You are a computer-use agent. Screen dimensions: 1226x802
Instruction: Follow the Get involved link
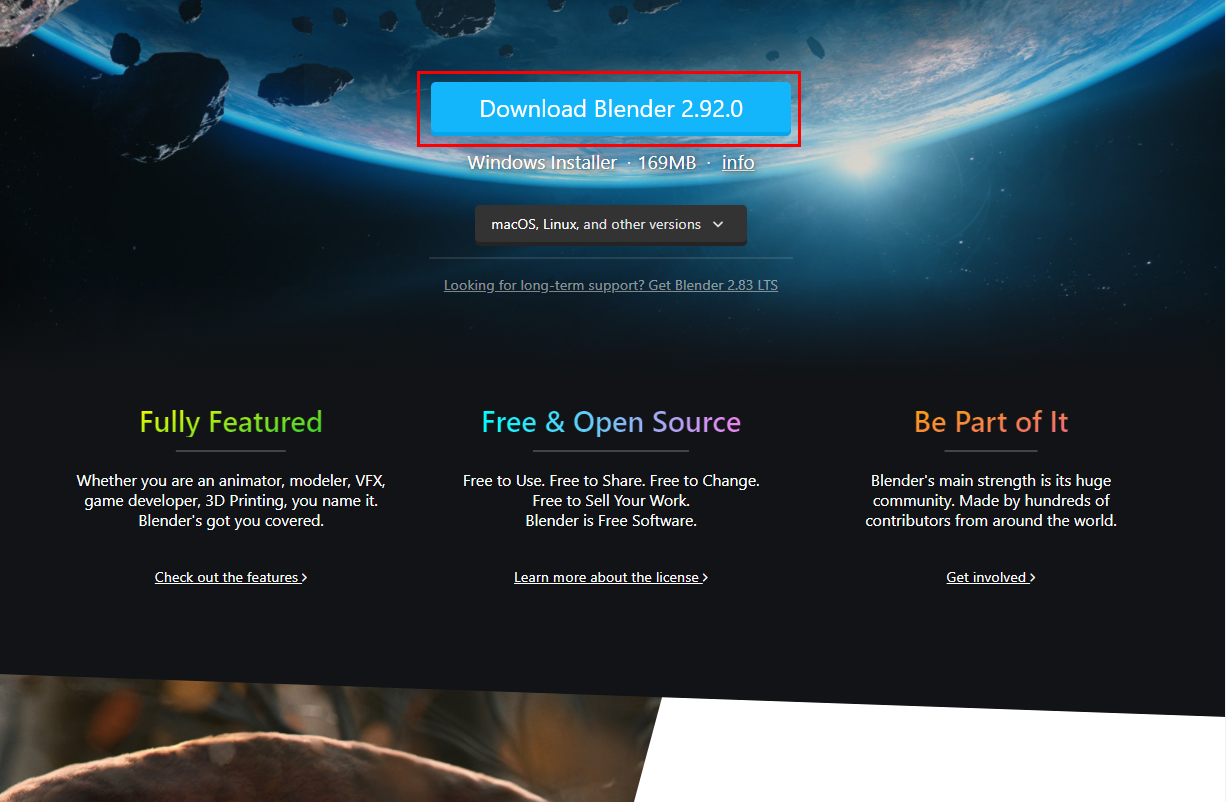[x=991, y=577]
